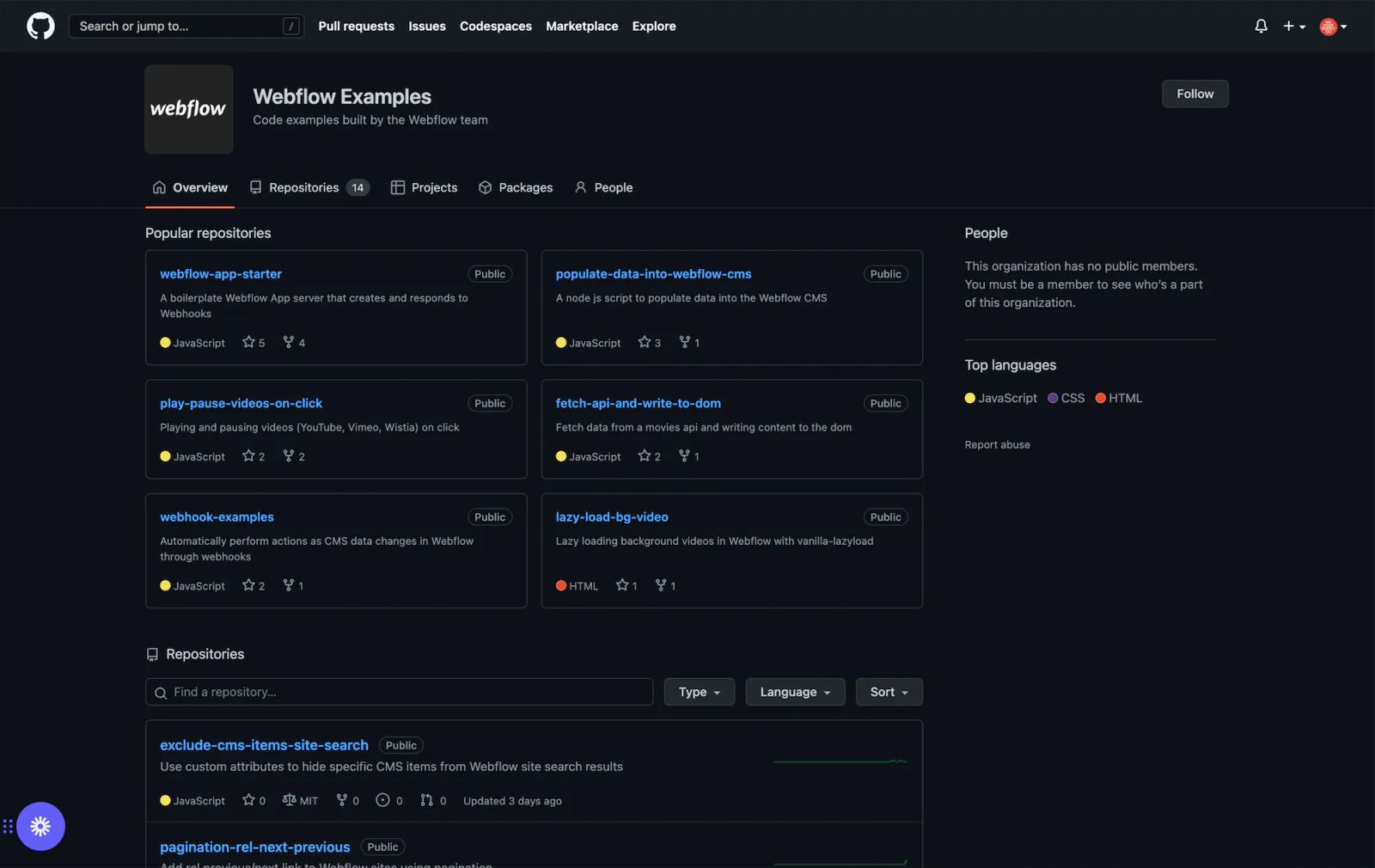This screenshot has height=868, width=1375.
Task: Switch to the Overview tab
Action: 190,187
